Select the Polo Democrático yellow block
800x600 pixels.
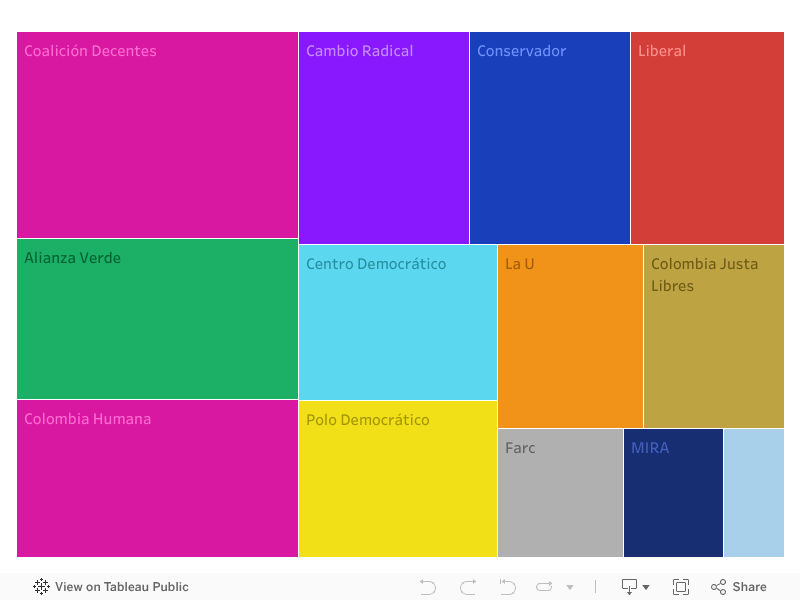(398, 479)
